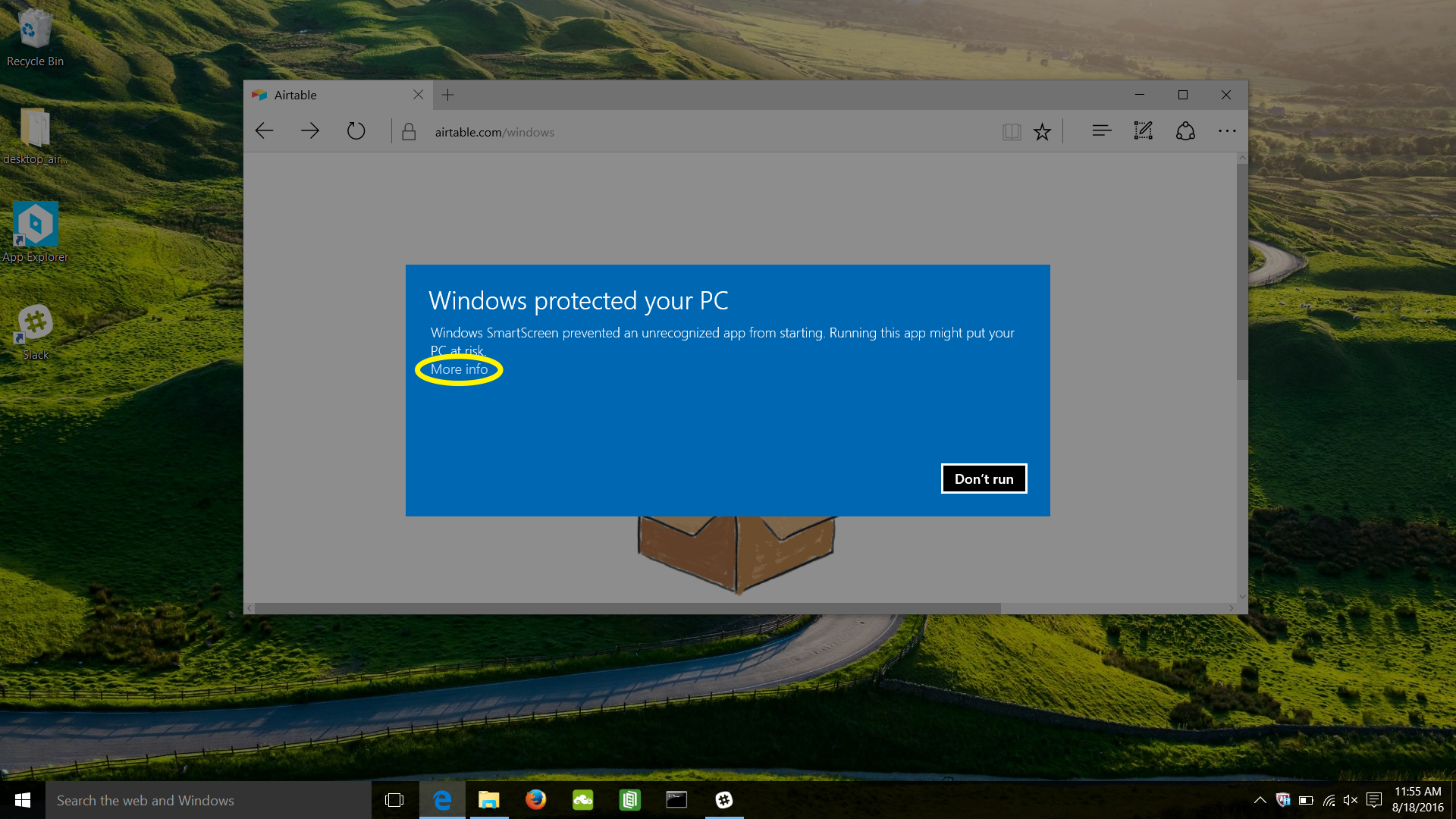Click the More info link
Screen dimensions: 1456x819
(459, 369)
